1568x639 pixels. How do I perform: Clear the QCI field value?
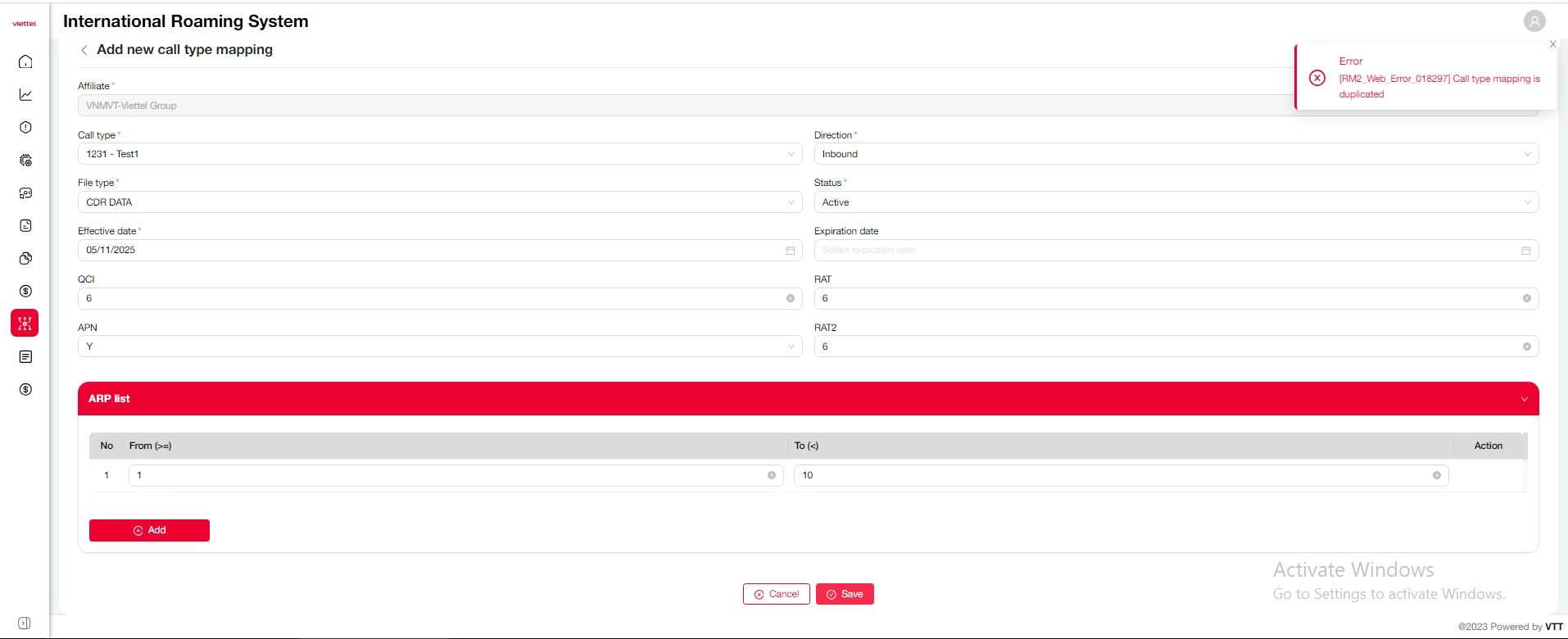pos(790,299)
